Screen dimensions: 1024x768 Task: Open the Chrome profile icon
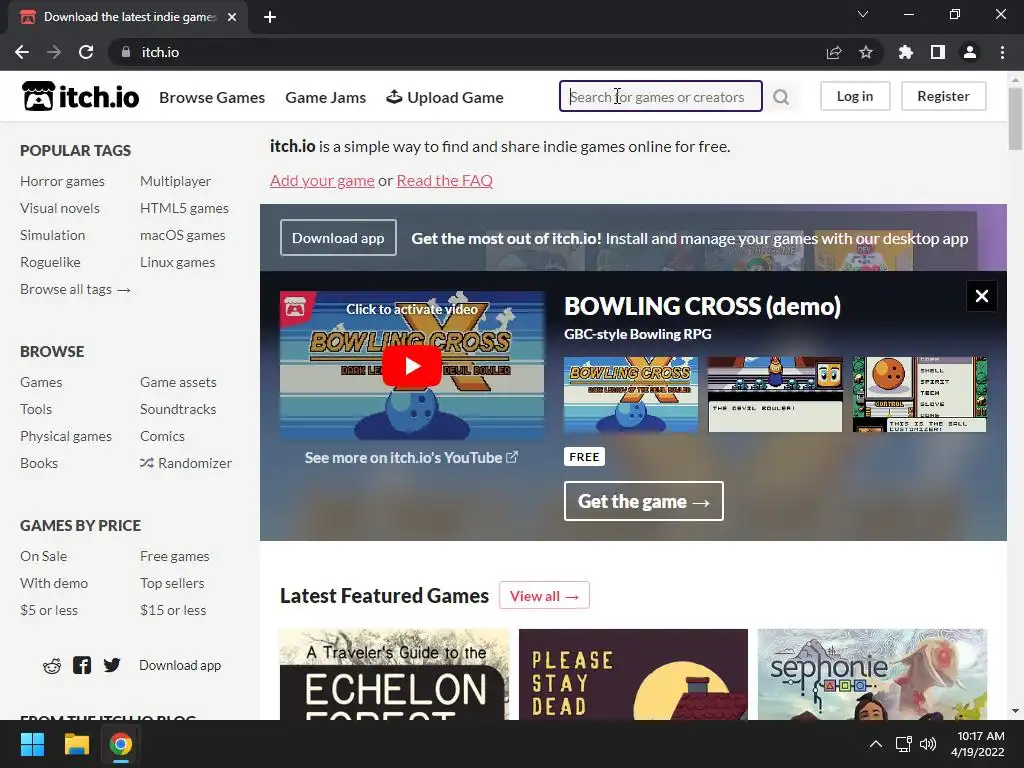(970, 52)
